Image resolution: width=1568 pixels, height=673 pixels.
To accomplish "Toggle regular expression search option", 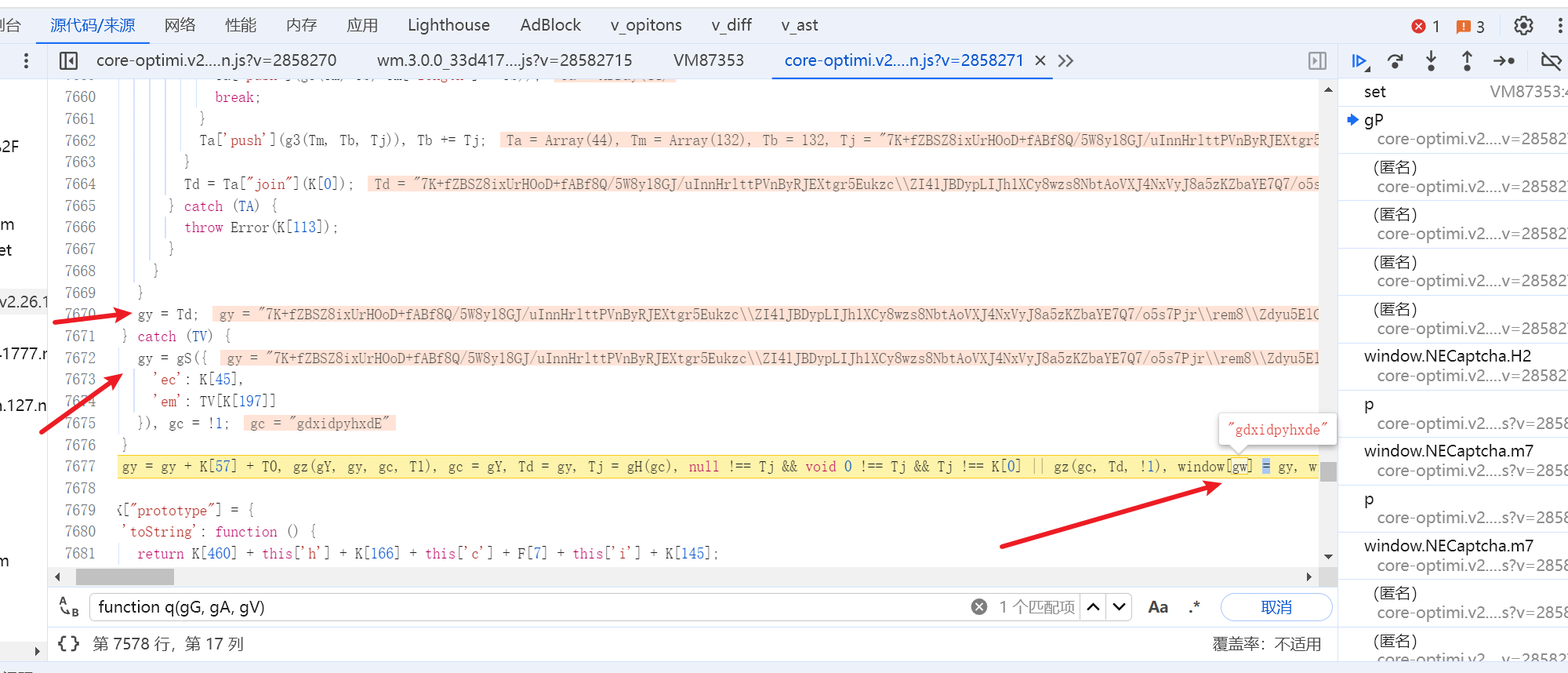I will (1194, 607).
